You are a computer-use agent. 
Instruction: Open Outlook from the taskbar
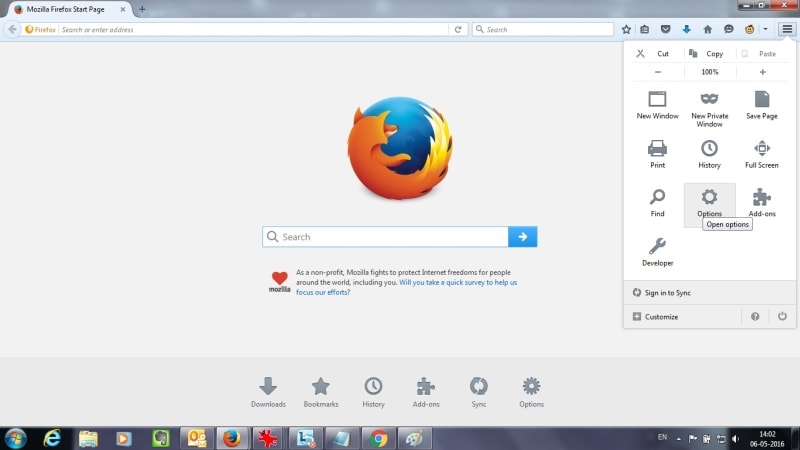pyautogui.click(x=196, y=438)
